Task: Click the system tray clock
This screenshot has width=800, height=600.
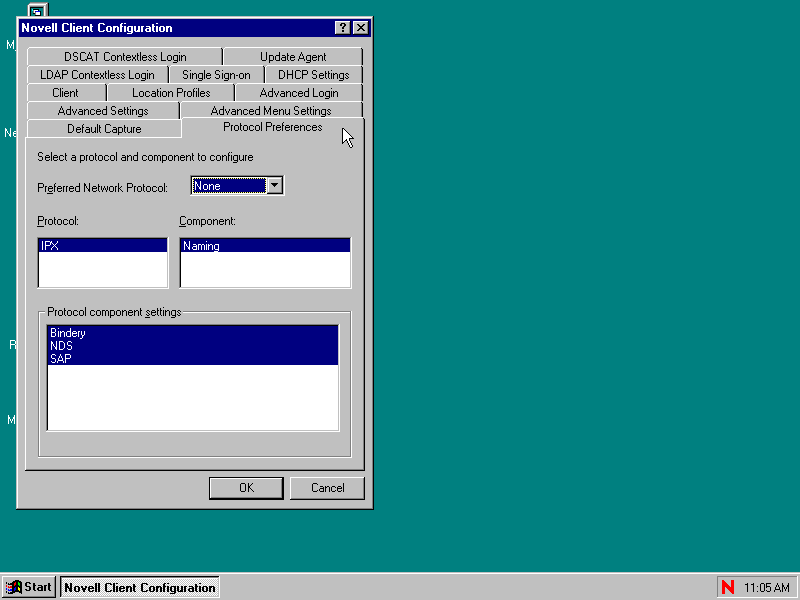Action: tap(767, 587)
